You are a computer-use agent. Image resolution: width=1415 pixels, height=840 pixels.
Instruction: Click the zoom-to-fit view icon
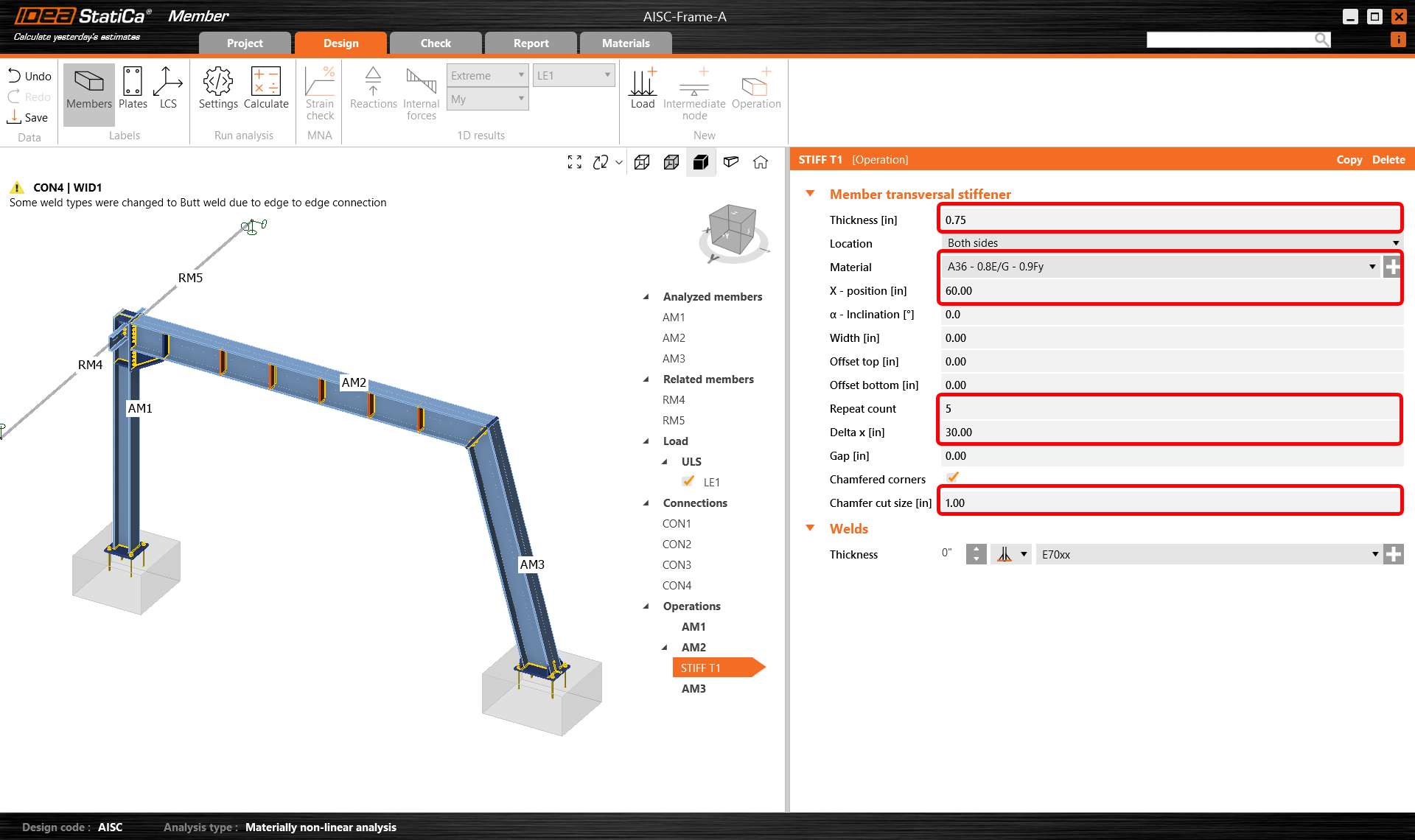[575, 162]
